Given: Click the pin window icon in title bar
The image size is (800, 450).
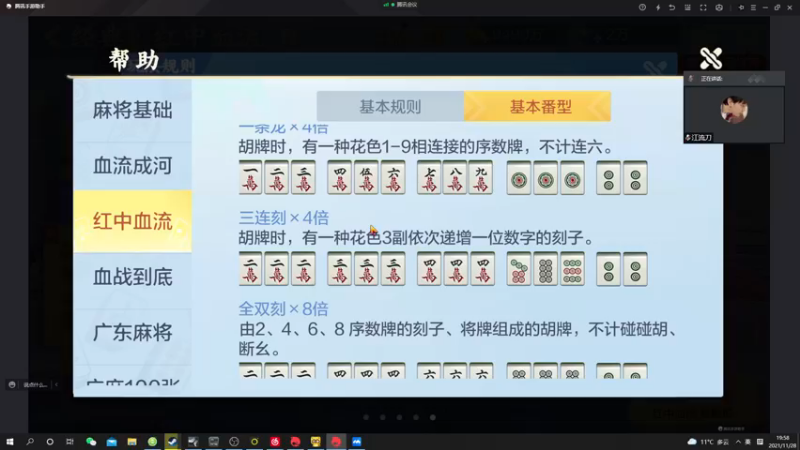Looking at the screenshot, I should coord(741,7).
